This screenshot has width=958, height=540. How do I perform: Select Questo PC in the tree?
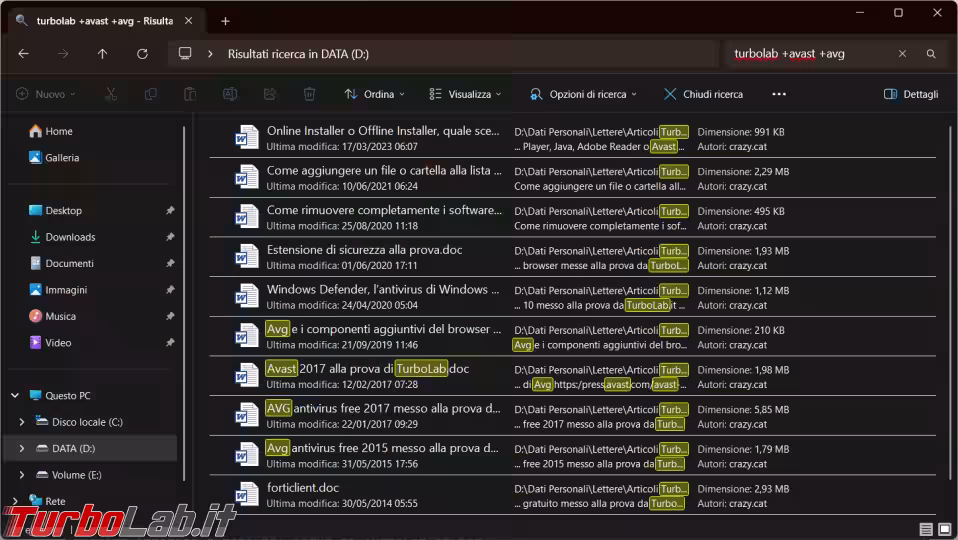[x=60, y=396]
